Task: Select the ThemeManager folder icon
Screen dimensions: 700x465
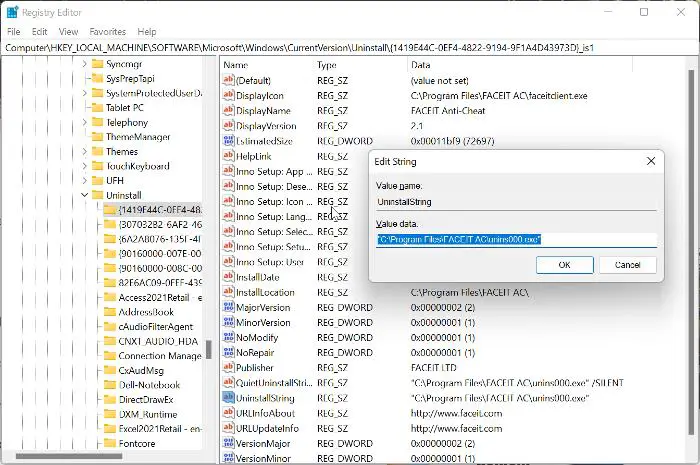Action: point(97,137)
